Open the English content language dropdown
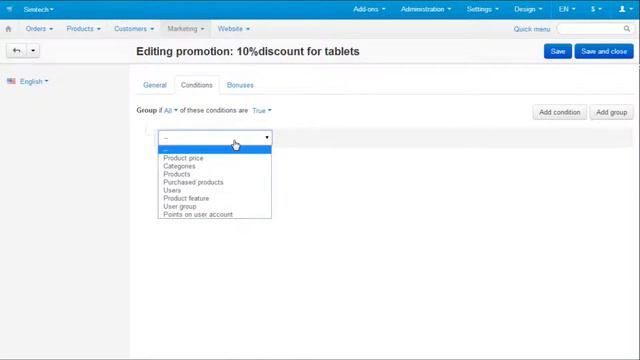 (x=33, y=82)
